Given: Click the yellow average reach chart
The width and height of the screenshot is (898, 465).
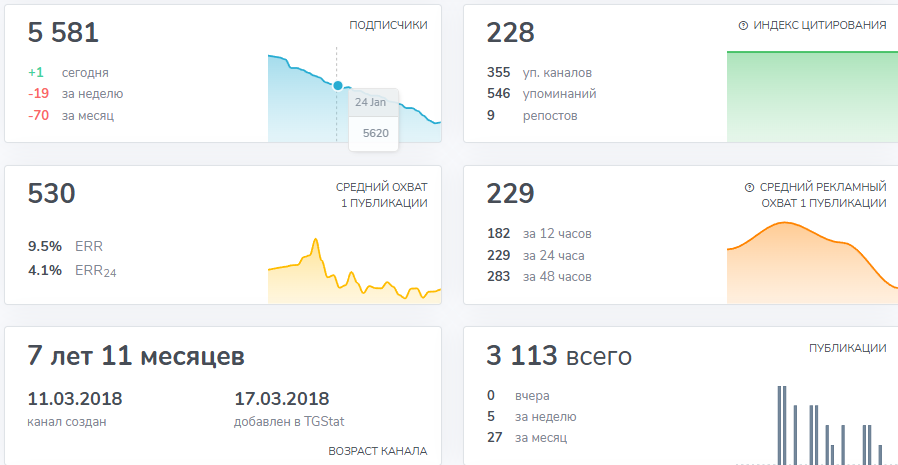Looking at the screenshot, I should point(355,270).
